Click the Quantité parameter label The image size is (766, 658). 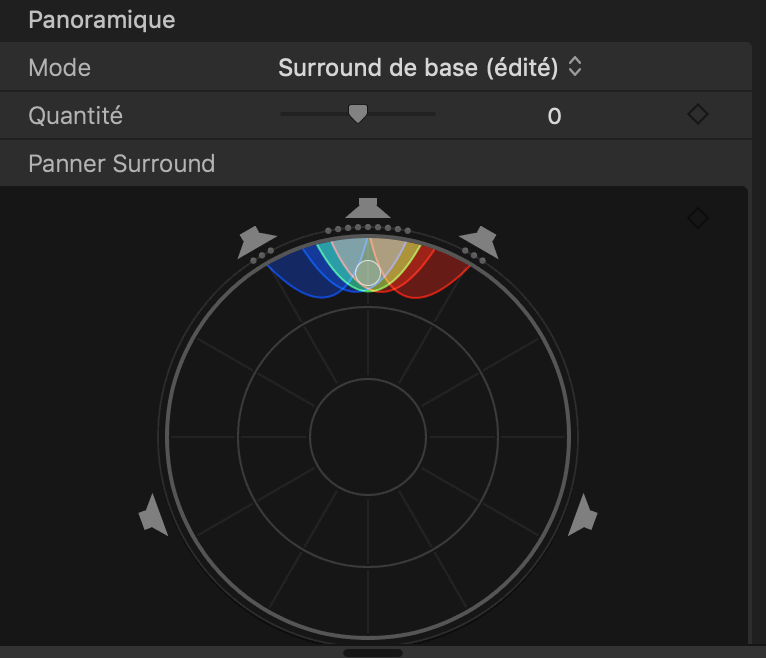[76, 116]
